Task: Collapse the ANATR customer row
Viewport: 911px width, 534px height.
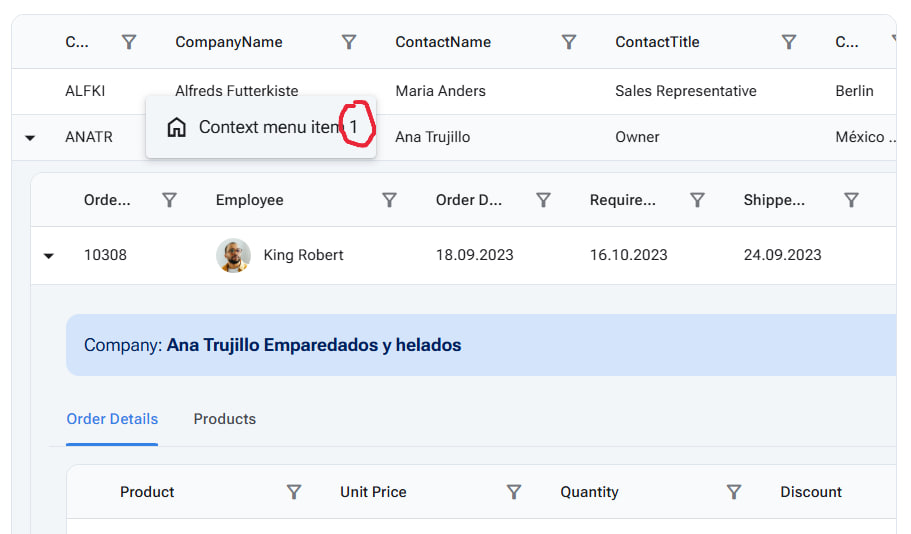Action: [30, 138]
